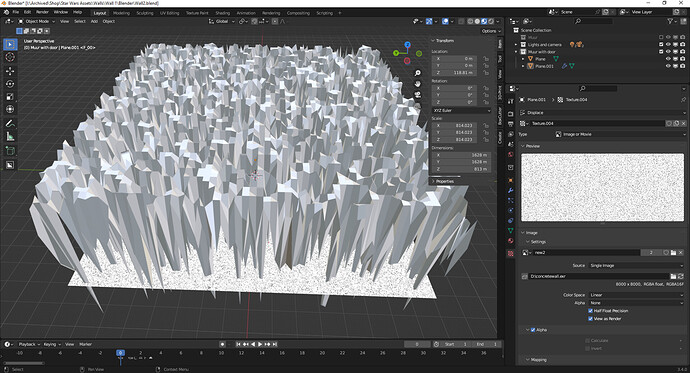Pick the Scale tool in toolbar
The image size is (690, 373).
click(x=11, y=96)
